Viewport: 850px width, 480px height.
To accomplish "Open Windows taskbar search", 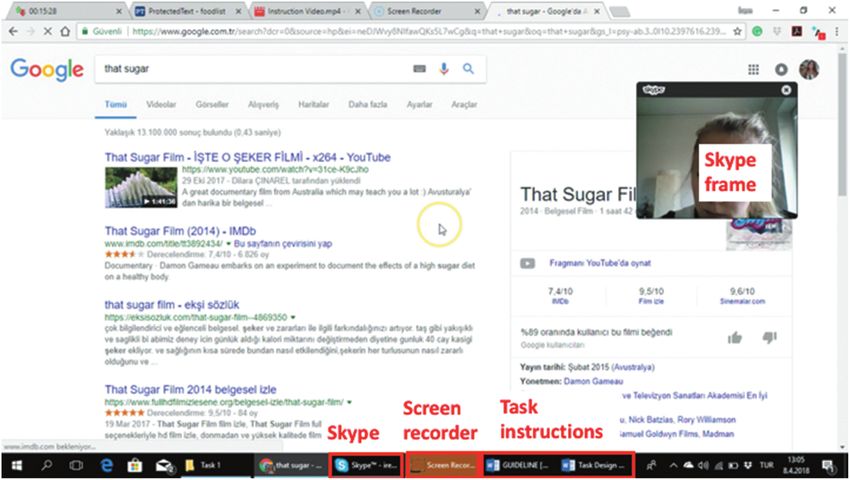I will pyautogui.click(x=47, y=465).
